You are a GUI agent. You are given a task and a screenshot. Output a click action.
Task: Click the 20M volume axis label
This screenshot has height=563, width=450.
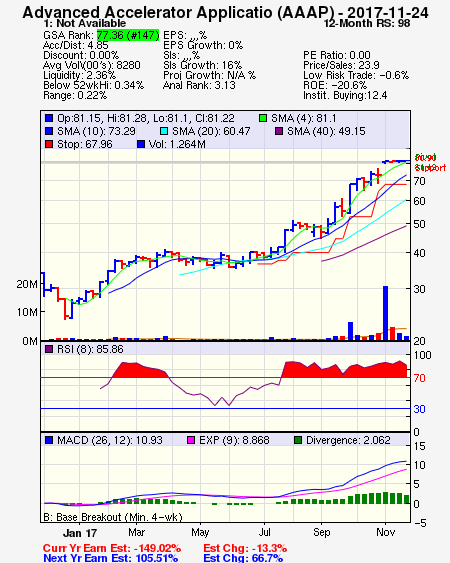[27, 284]
